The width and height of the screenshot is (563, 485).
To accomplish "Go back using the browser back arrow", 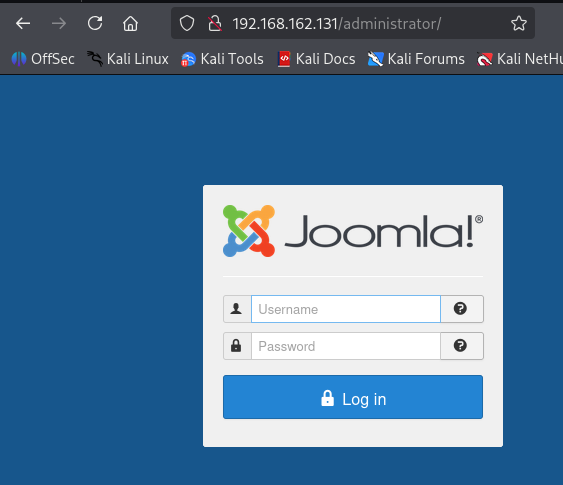I will click(x=23, y=24).
